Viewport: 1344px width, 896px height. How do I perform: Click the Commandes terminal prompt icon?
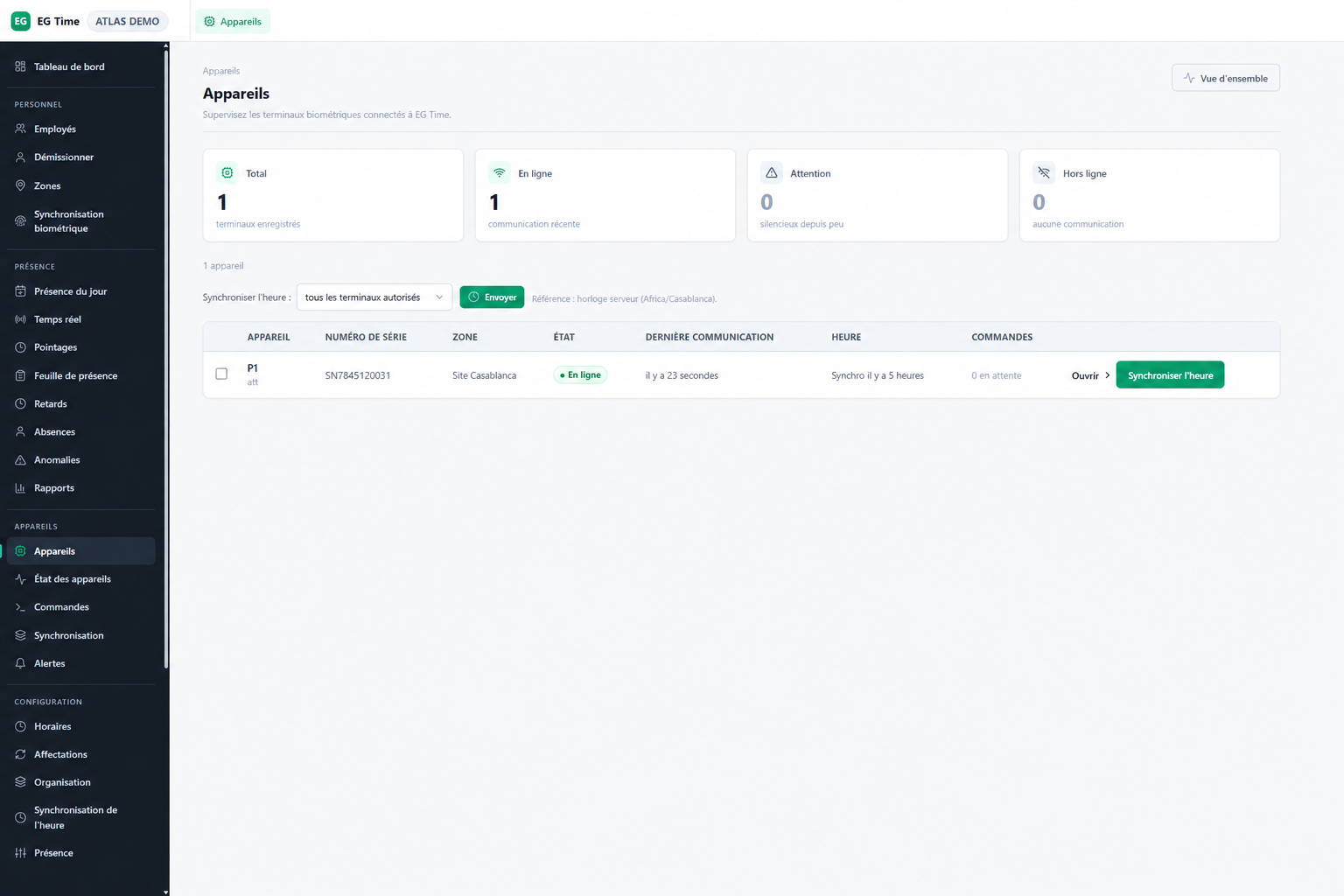(20, 607)
